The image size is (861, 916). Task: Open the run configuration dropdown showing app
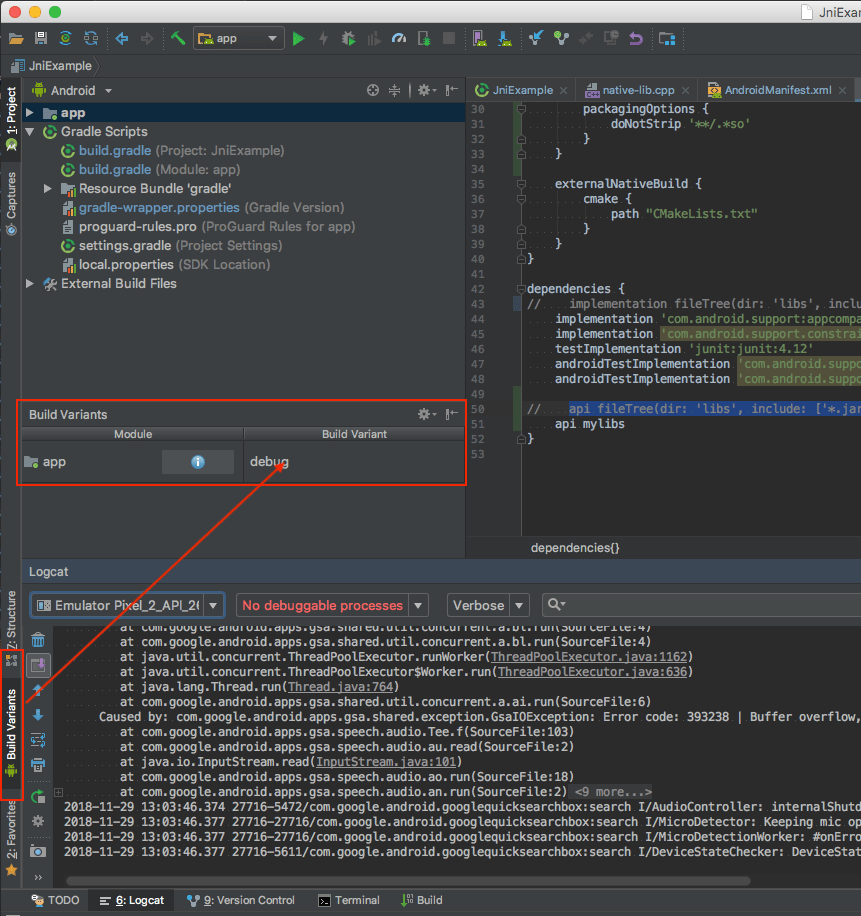pyautogui.click(x=238, y=38)
